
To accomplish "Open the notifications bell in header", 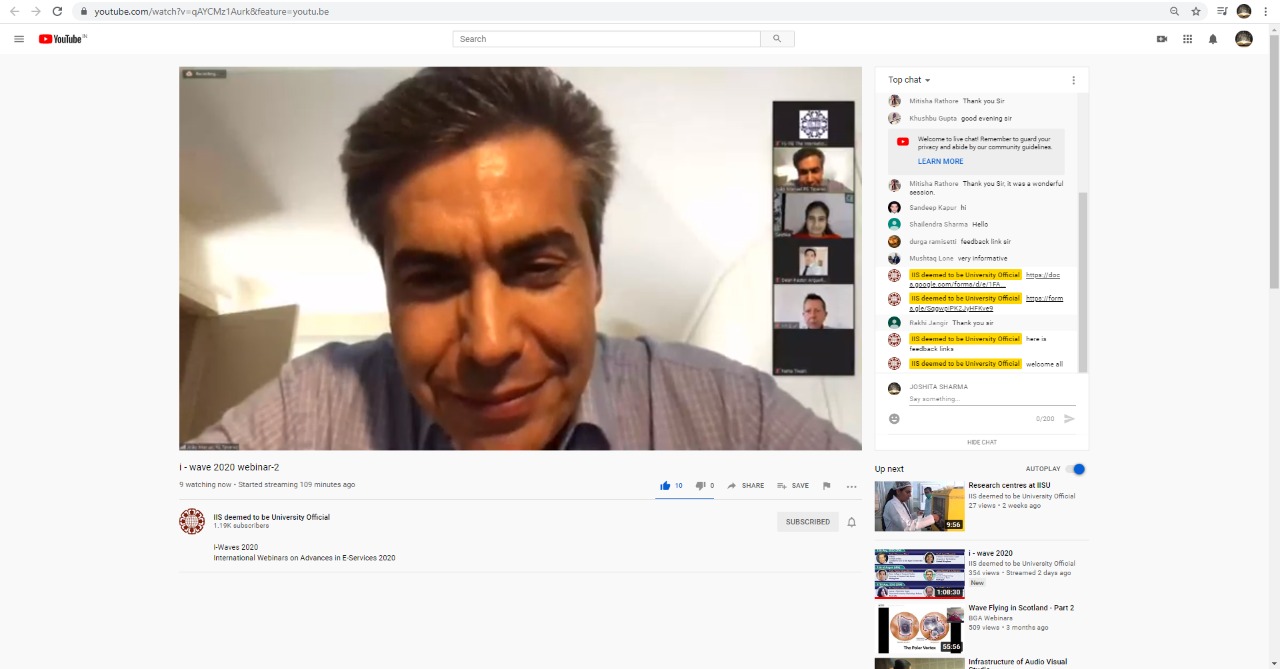I will point(1213,39).
